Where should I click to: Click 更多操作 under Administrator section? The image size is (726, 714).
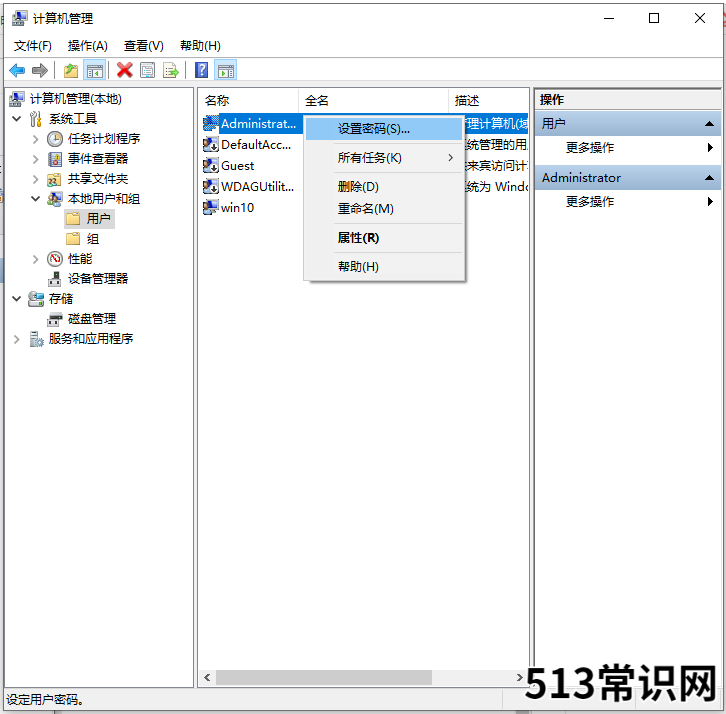point(590,201)
